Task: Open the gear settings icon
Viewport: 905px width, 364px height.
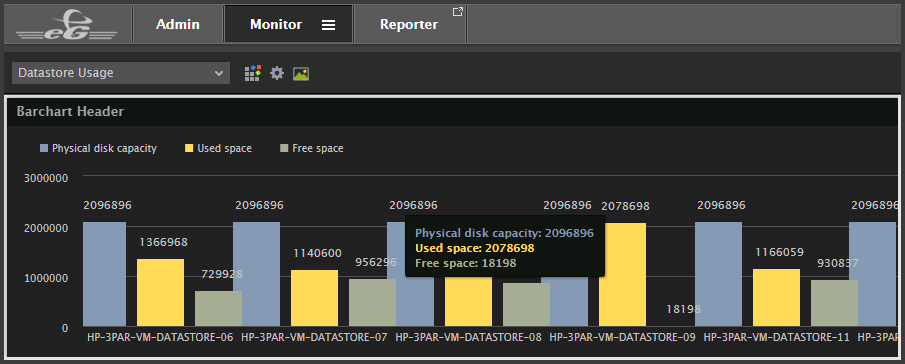Action: coord(277,73)
